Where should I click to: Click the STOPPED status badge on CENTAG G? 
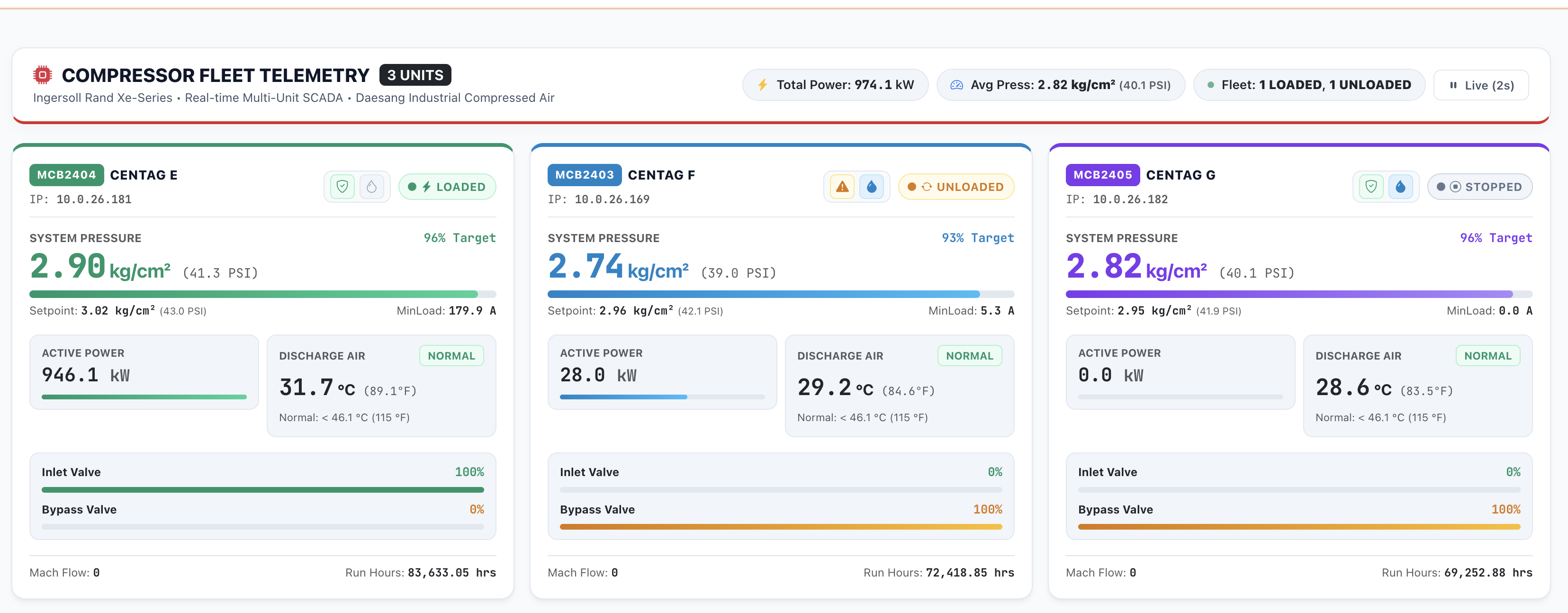pos(1480,187)
